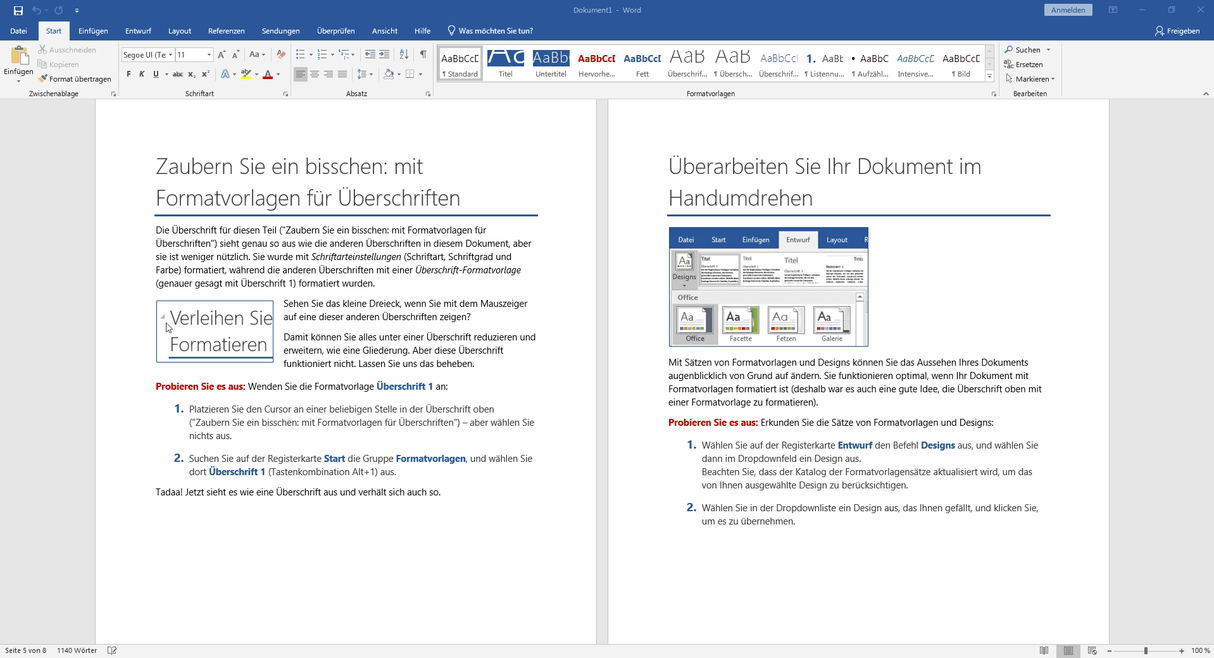This screenshot has width=1214, height=658.
Task: Select the Zentriert (center alignment) icon
Action: pos(314,73)
